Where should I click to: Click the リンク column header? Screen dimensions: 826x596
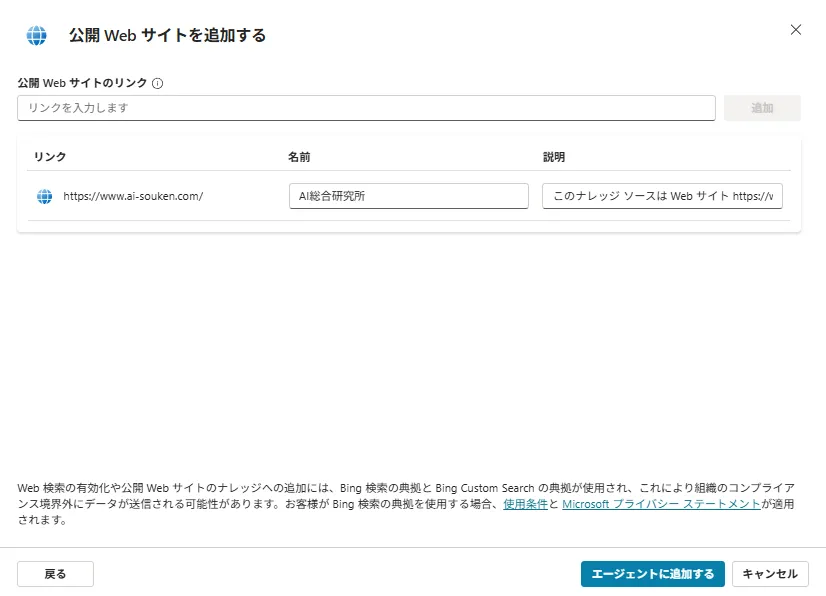(x=48, y=156)
